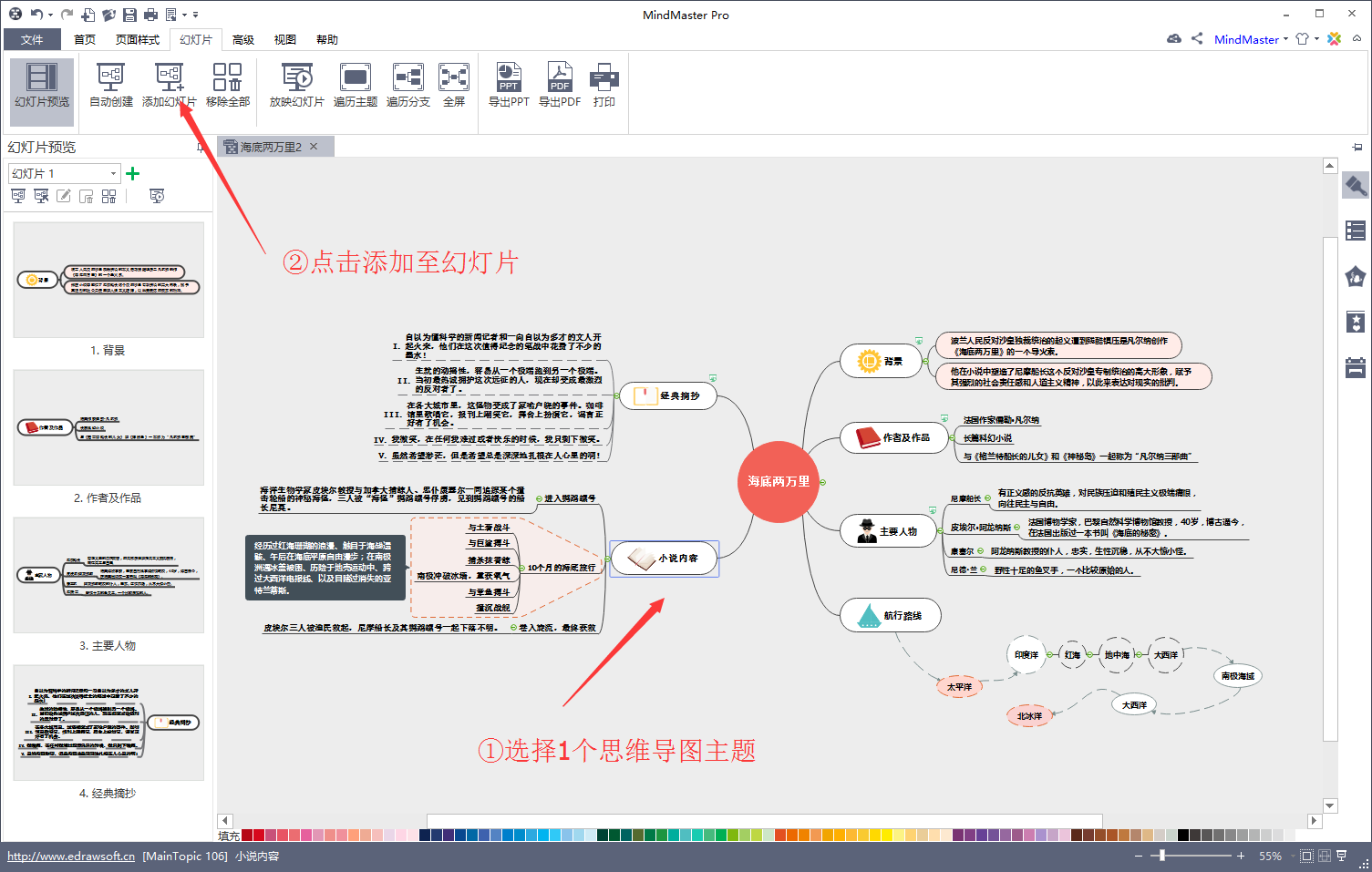Enter 全屏 fullscreen mode
The height and width of the screenshot is (872, 1372).
(454, 85)
